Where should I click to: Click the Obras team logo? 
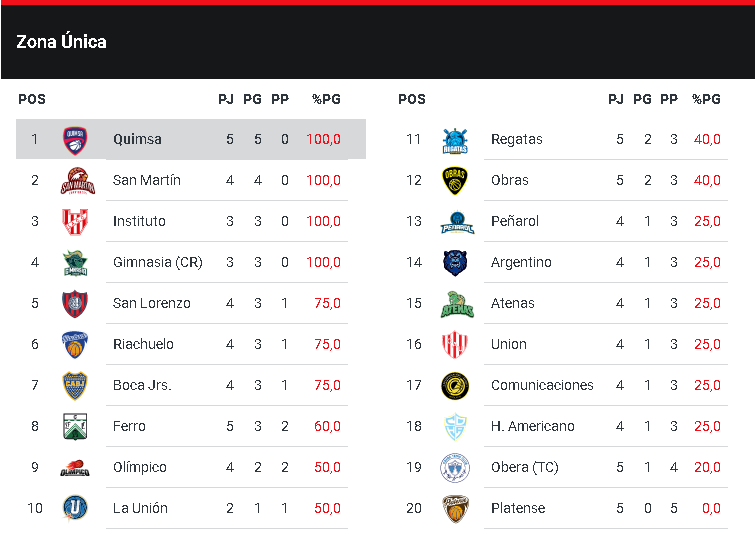455,181
